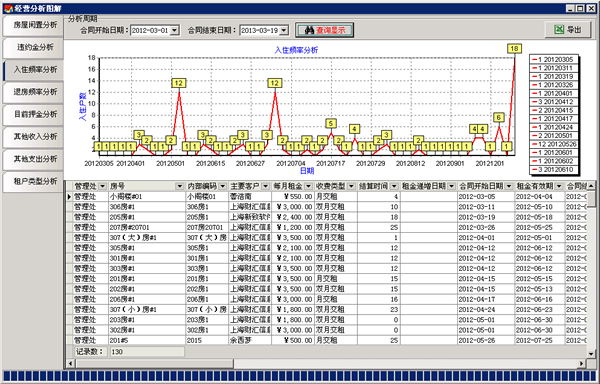
Task: Click the horizontal scrollbar right arrow
Action: pos(582,363)
